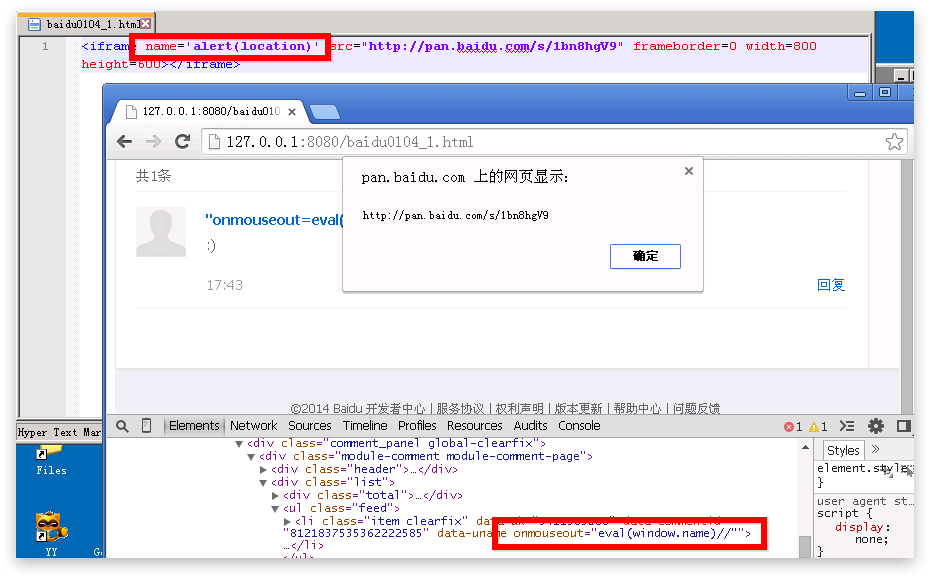
Task: Collapse the list div node
Action: pos(263,483)
